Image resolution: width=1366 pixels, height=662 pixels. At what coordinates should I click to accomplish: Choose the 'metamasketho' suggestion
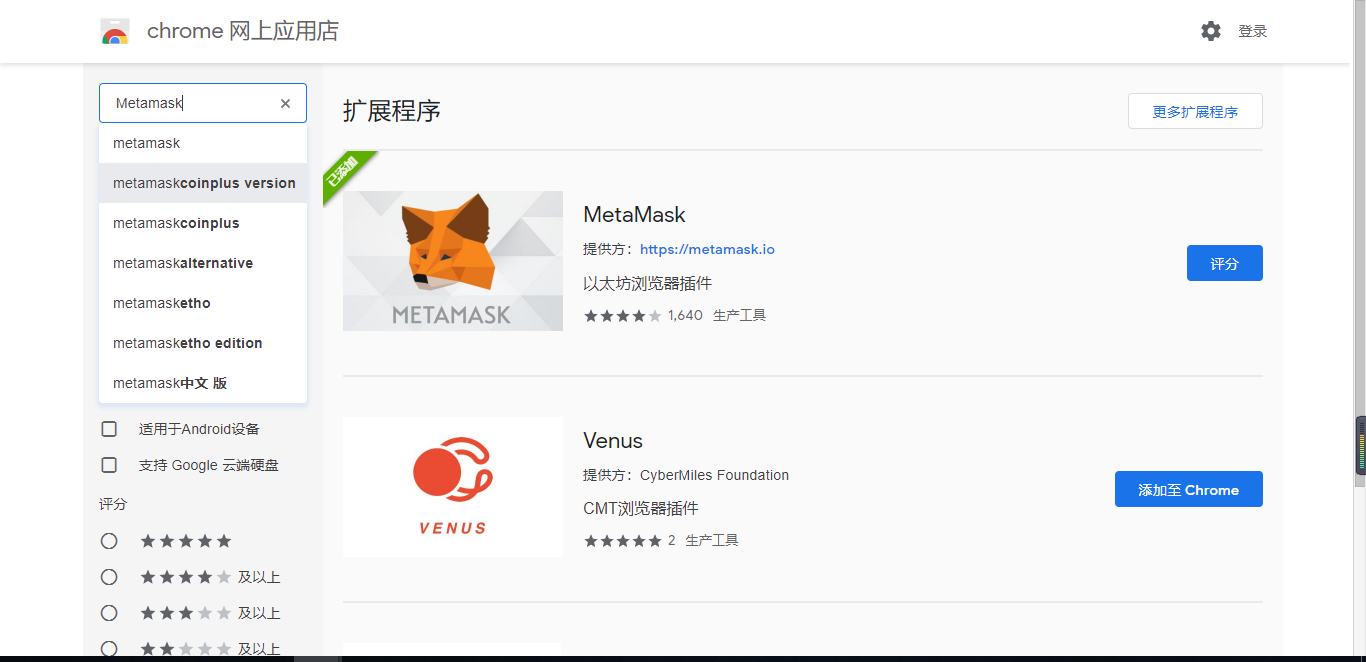coord(203,303)
